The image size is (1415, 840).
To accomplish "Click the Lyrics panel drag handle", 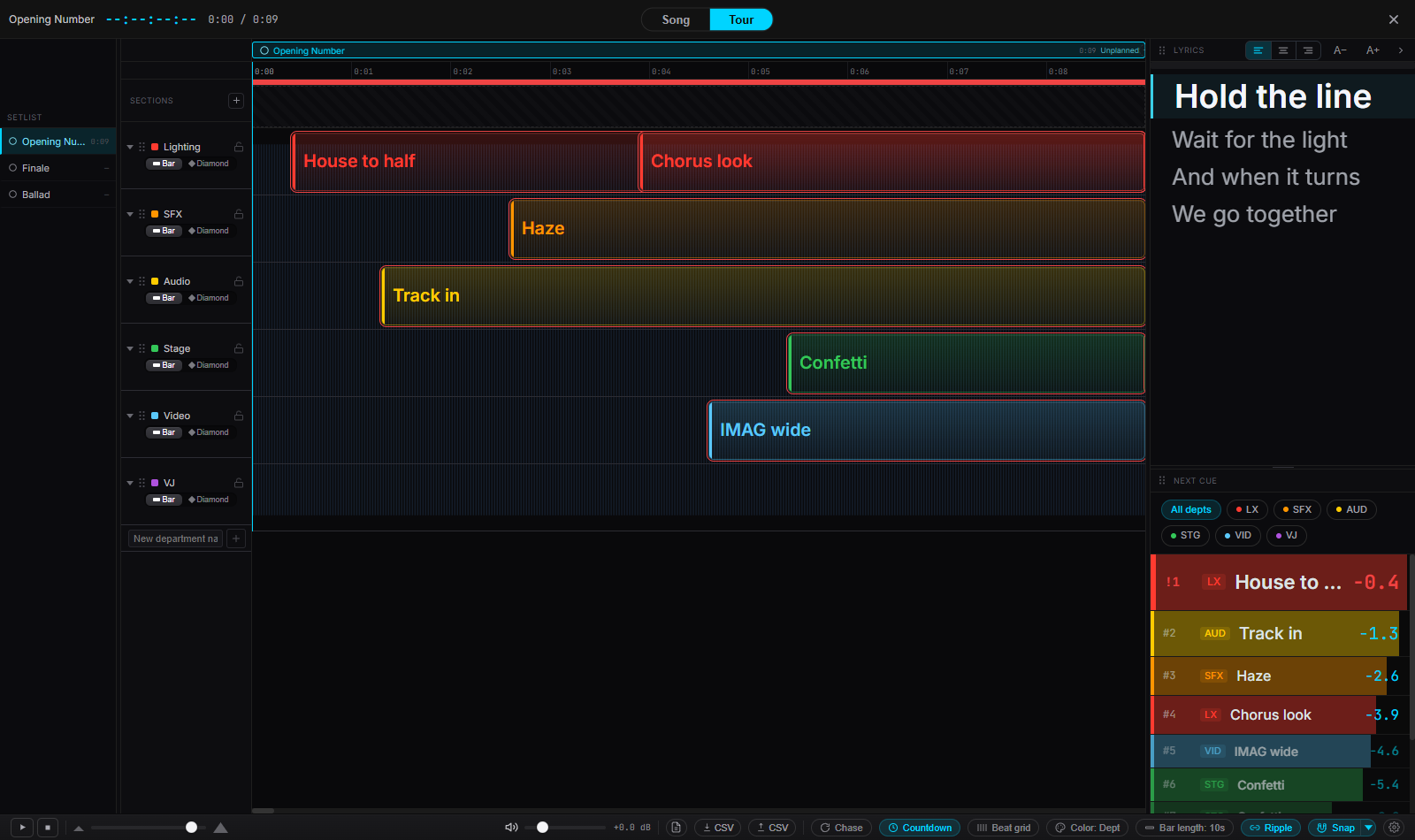I will point(1162,50).
